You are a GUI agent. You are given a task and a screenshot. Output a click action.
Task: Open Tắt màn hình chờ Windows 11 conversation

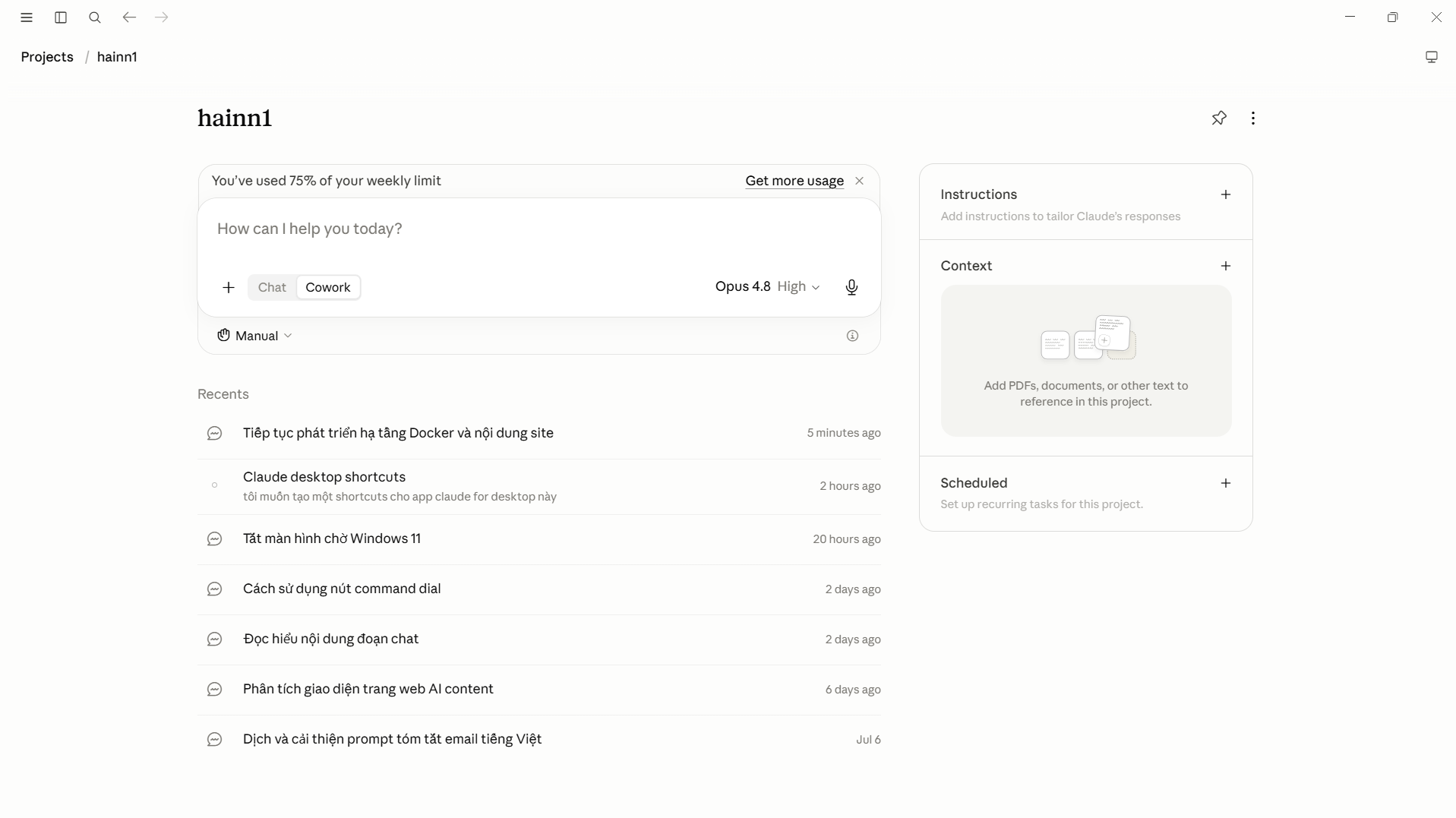pos(539,539)
